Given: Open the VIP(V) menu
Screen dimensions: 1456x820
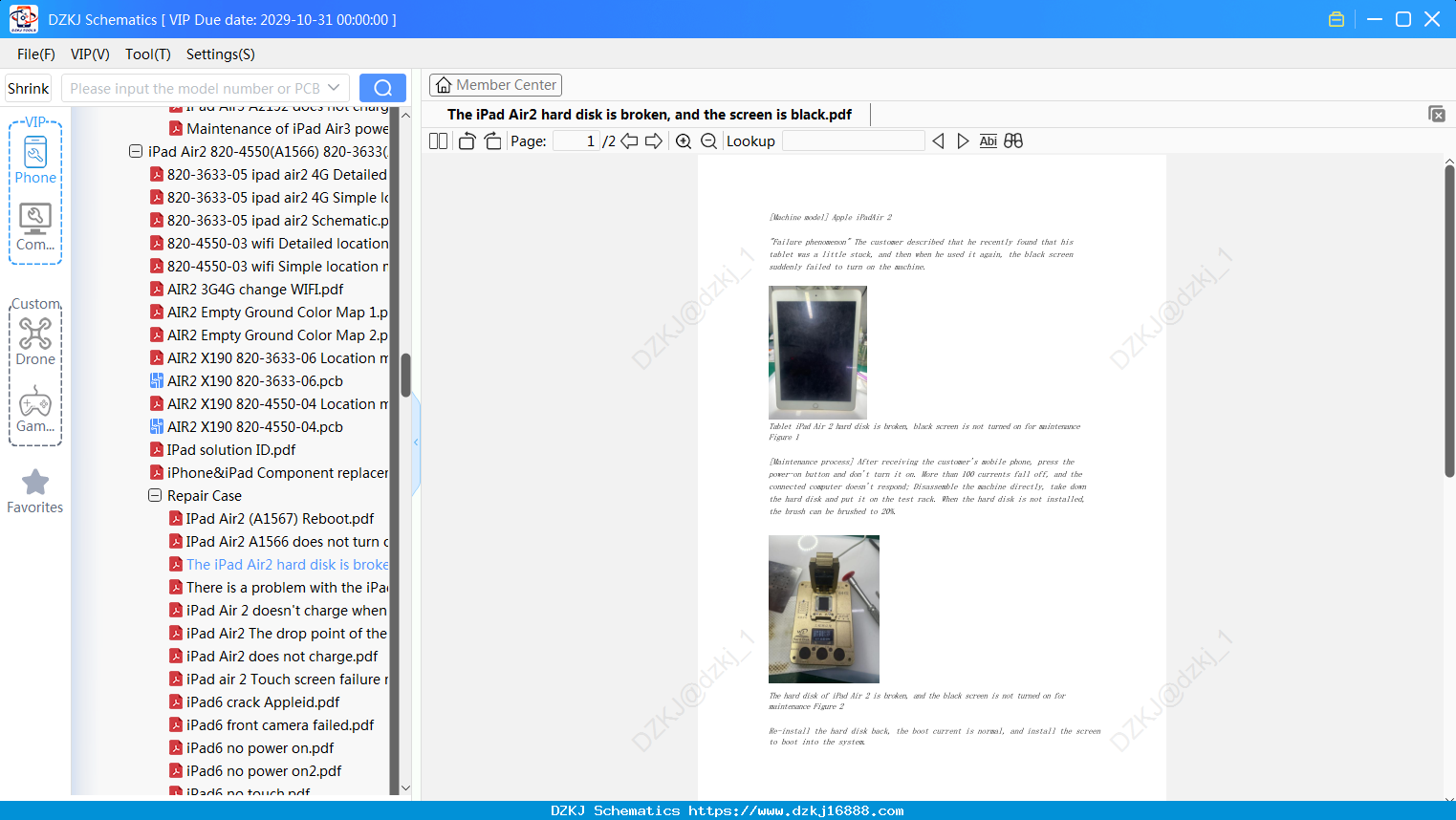Looking at the screenshot, I should (90, 54).
